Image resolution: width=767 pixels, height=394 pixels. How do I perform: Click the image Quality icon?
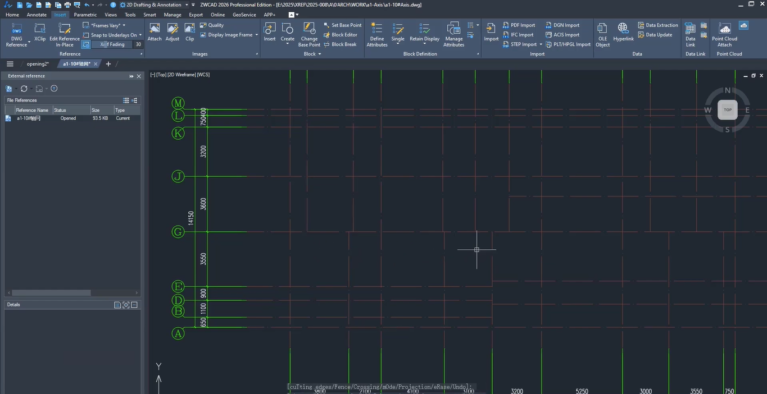click(x=203, y=25)
